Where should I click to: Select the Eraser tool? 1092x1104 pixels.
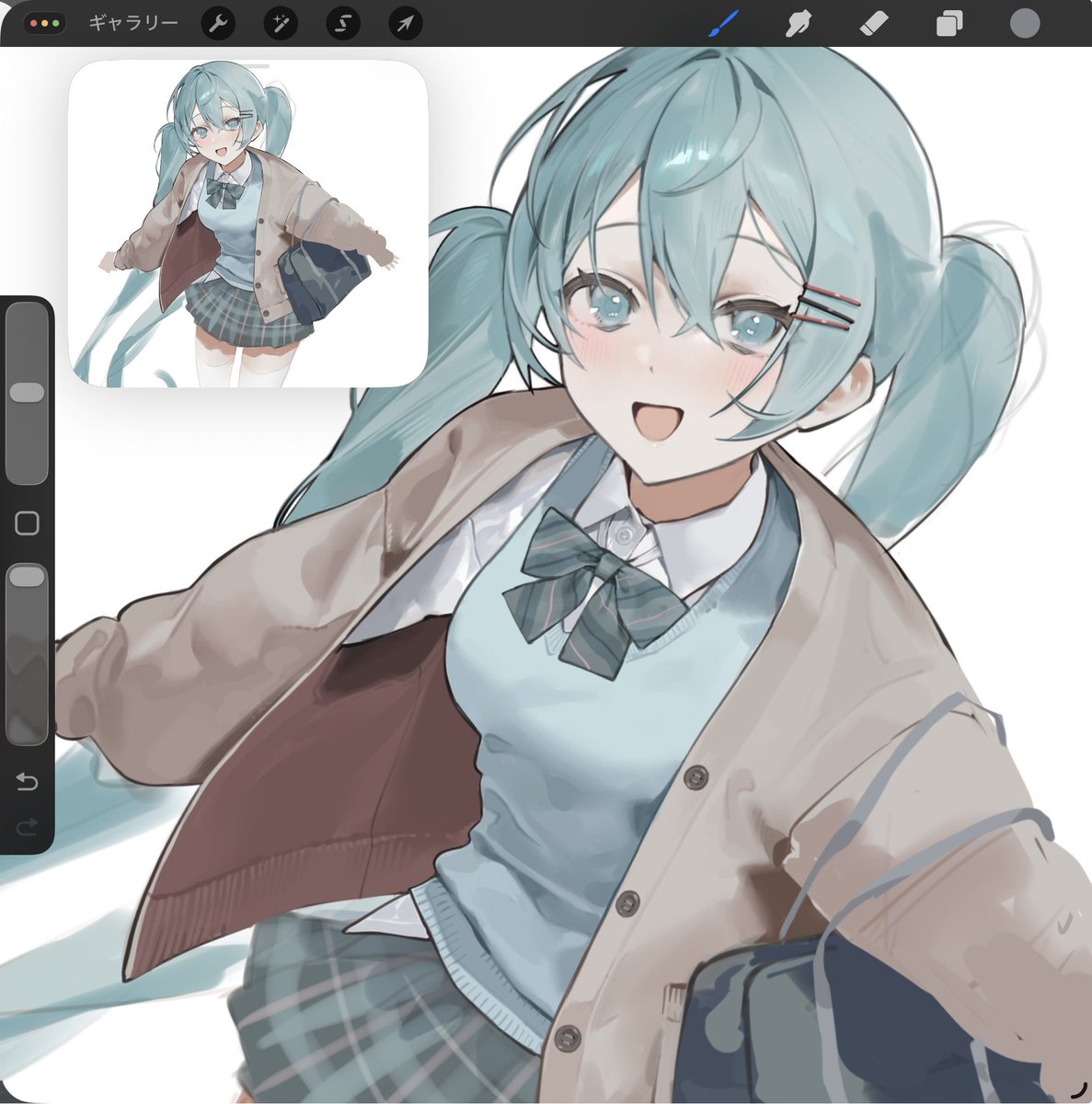[x=873, y=24]
